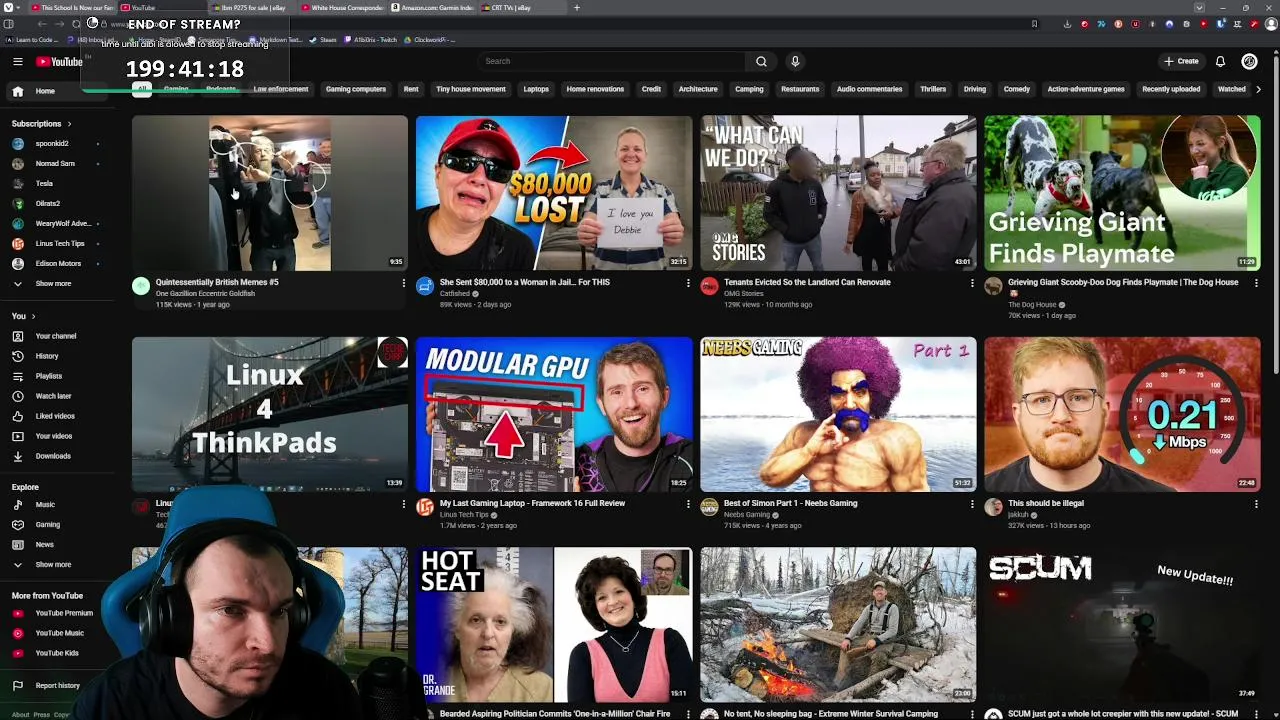
Task: Open Best of Simon Neebs Gaming thumbnail
Action: coord(838,414)
